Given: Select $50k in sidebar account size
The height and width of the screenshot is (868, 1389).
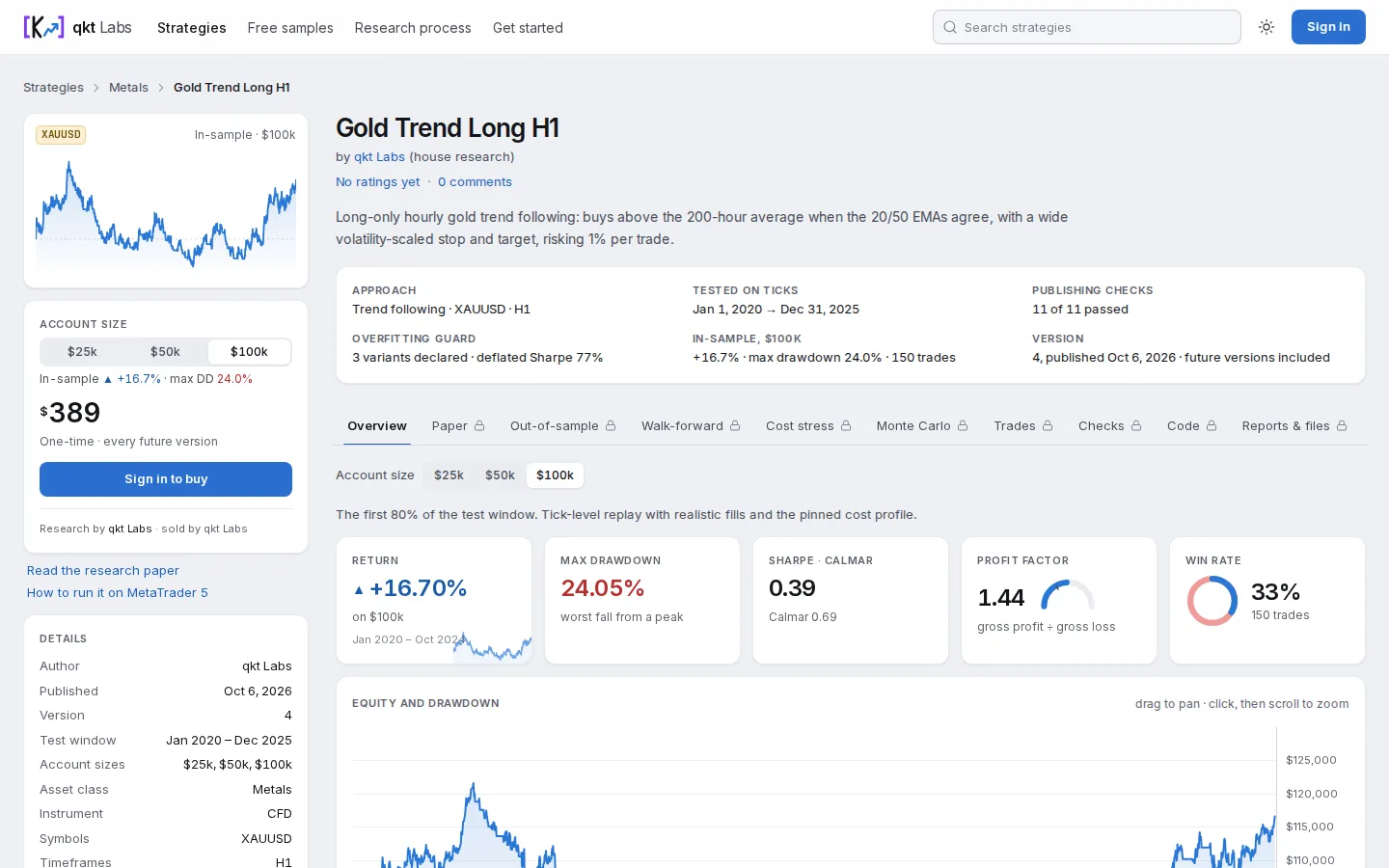Looking at the screenshot, I should click(x=165, y=352).
